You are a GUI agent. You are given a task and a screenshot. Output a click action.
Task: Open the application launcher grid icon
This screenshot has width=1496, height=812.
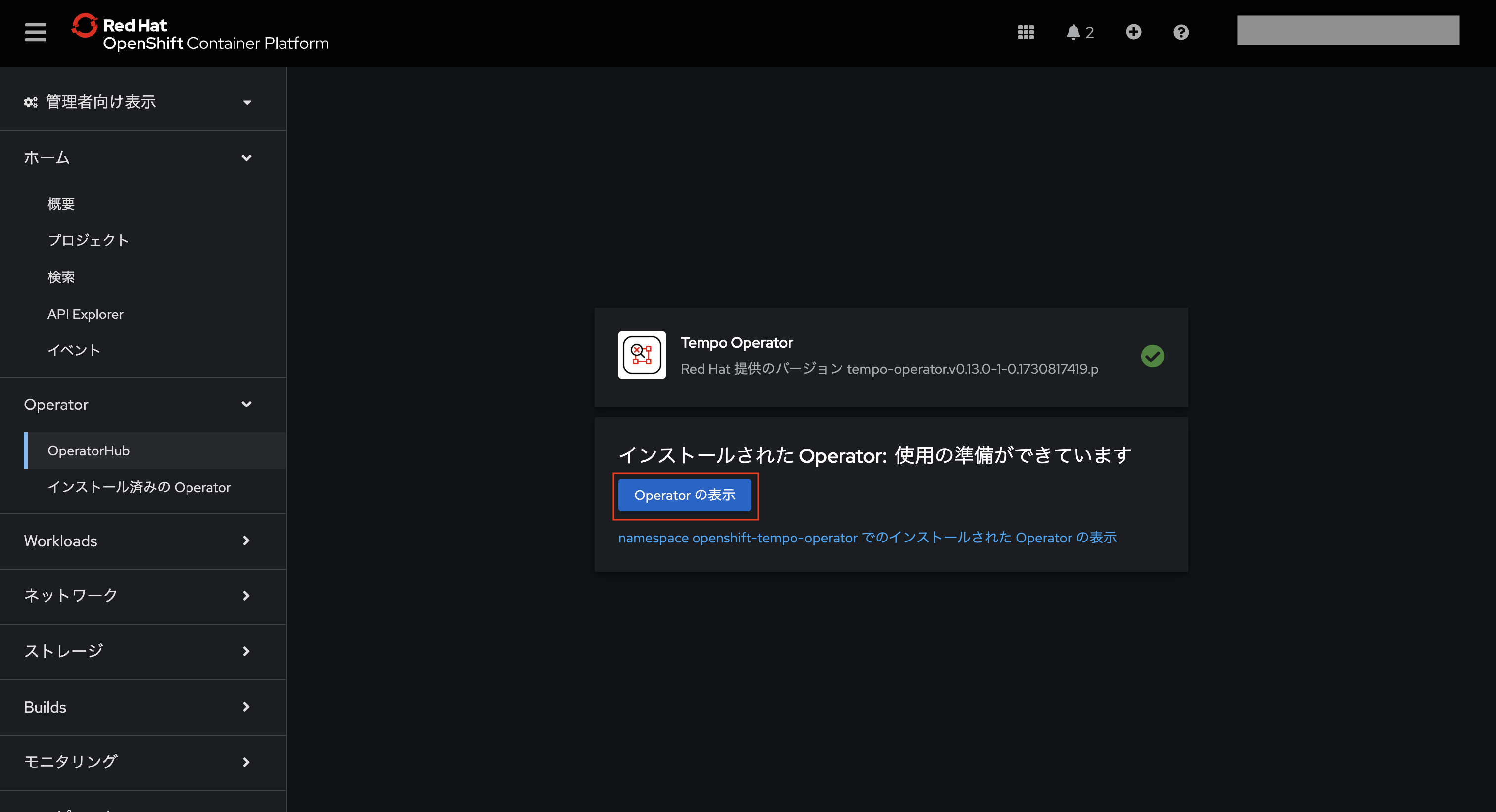coord(1026,32)
